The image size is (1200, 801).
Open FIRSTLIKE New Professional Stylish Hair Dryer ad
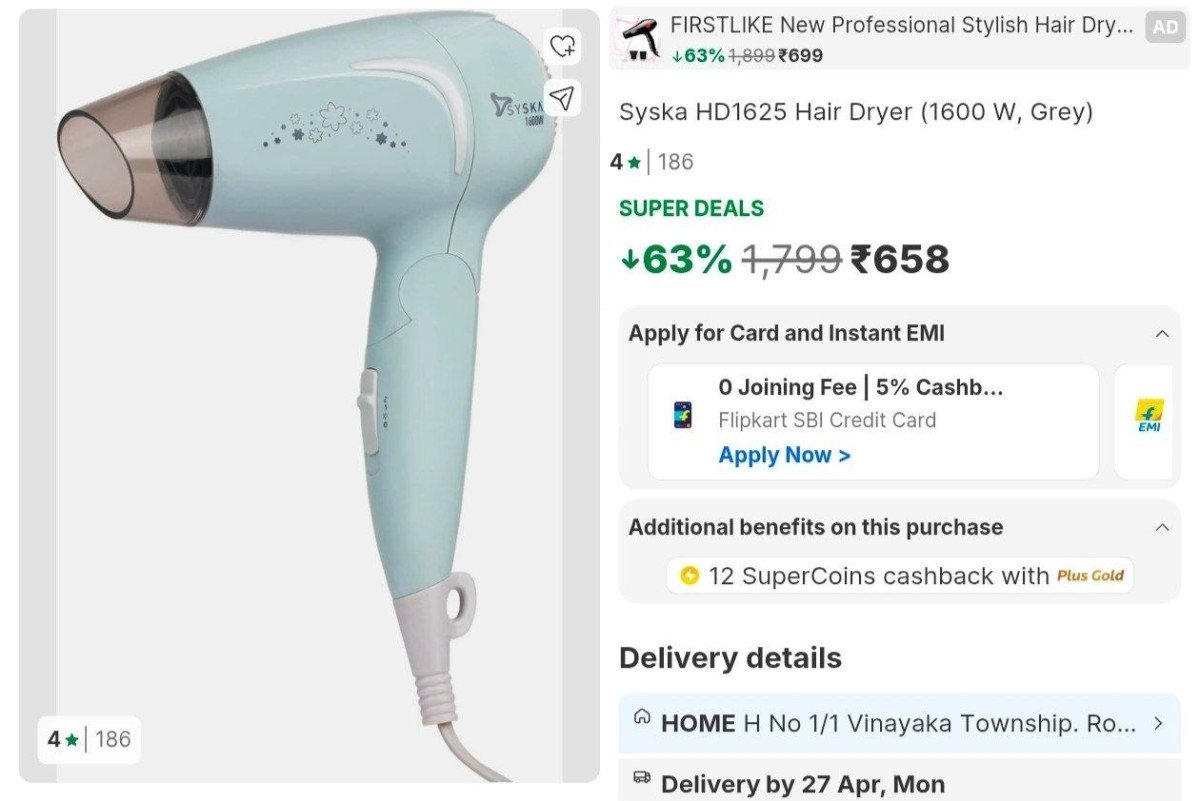[x=902, y=25]
